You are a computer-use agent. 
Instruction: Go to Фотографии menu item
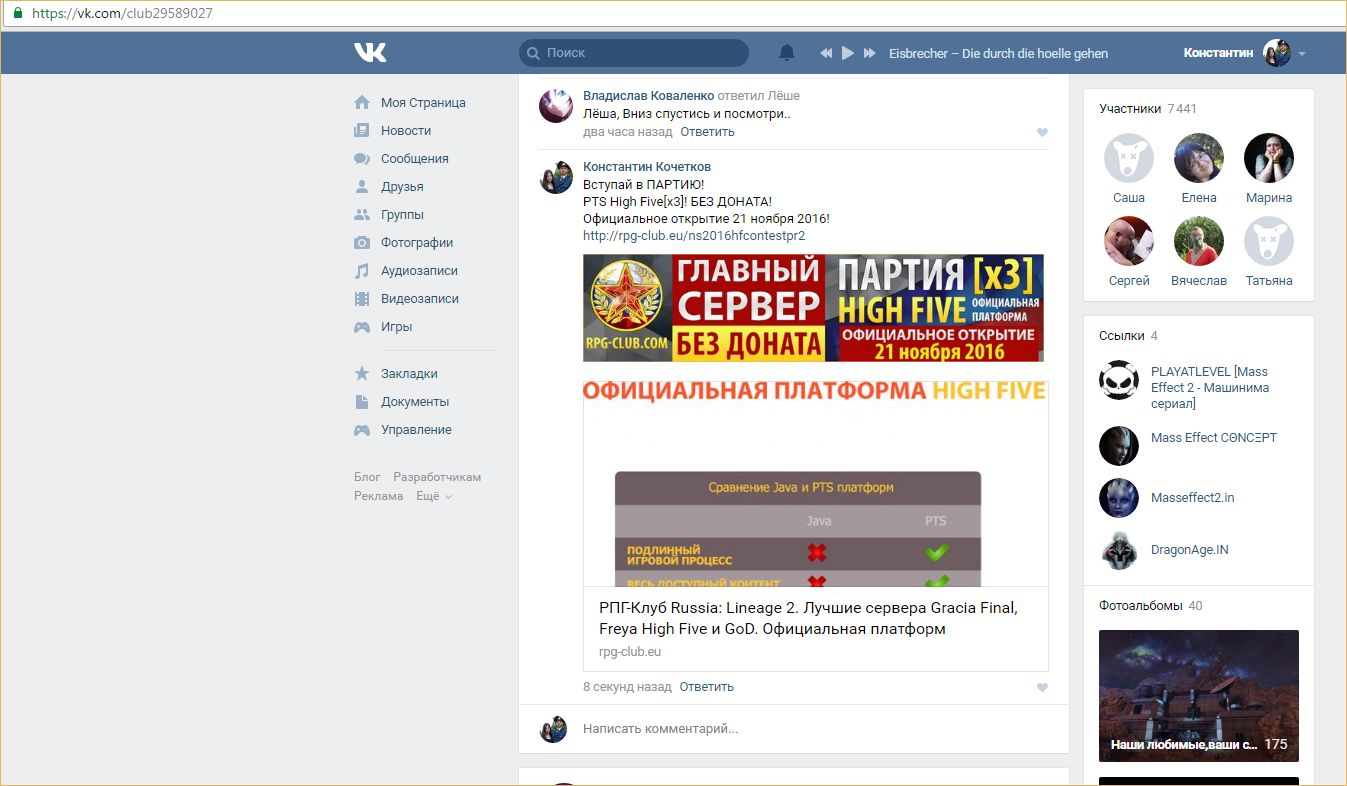coord(417,242)
